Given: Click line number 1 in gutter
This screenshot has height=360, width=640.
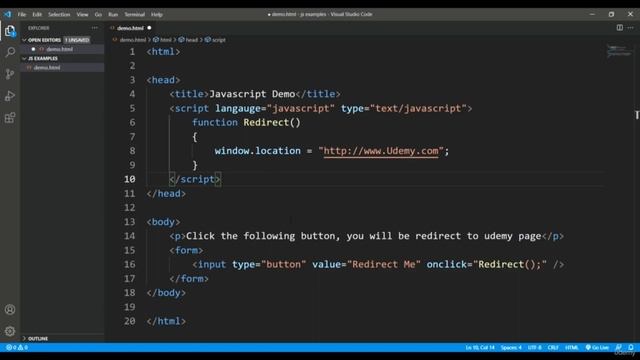Looking at the screenshot, I should [132, 52].
